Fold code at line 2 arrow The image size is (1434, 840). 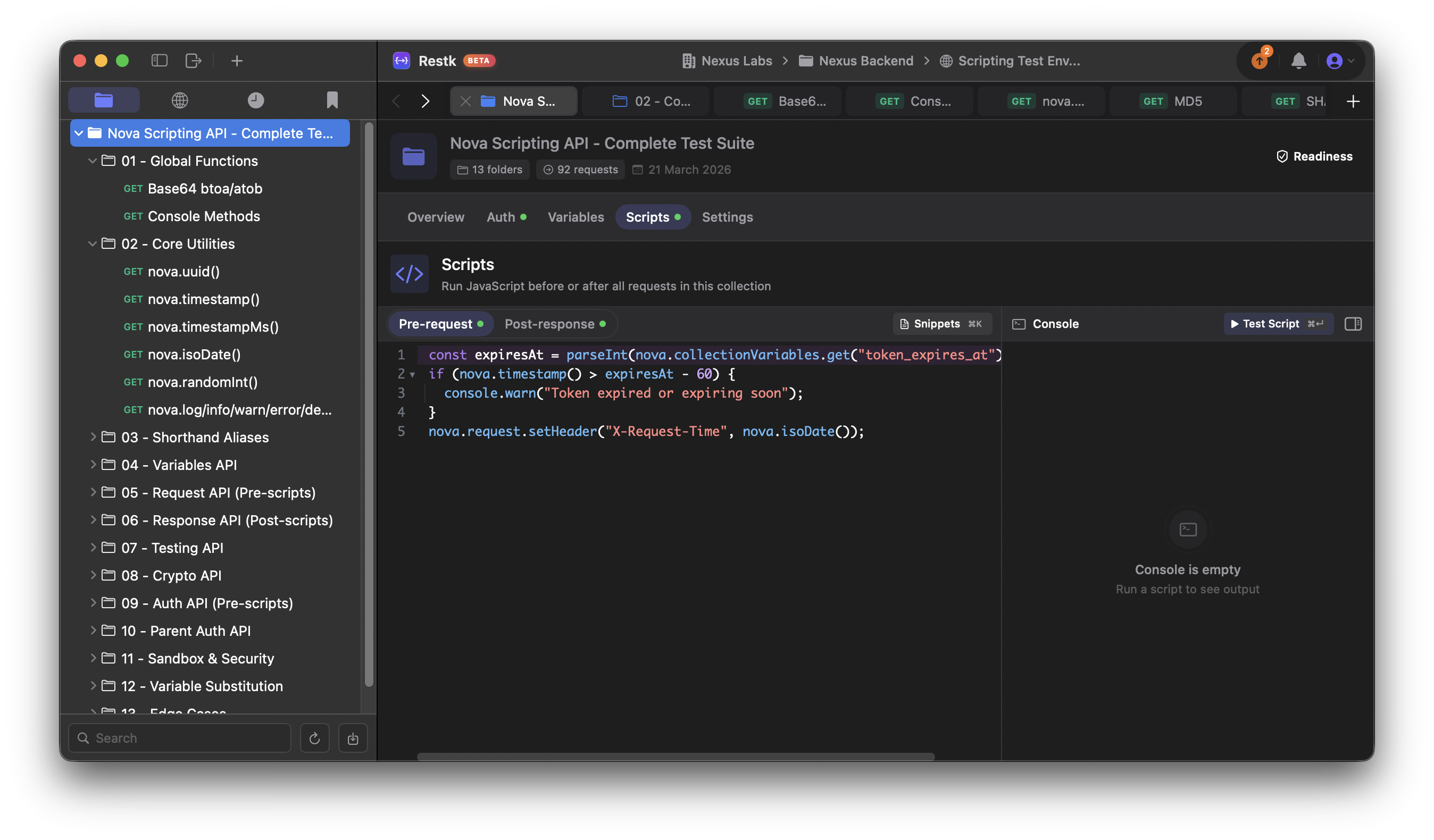413,374
